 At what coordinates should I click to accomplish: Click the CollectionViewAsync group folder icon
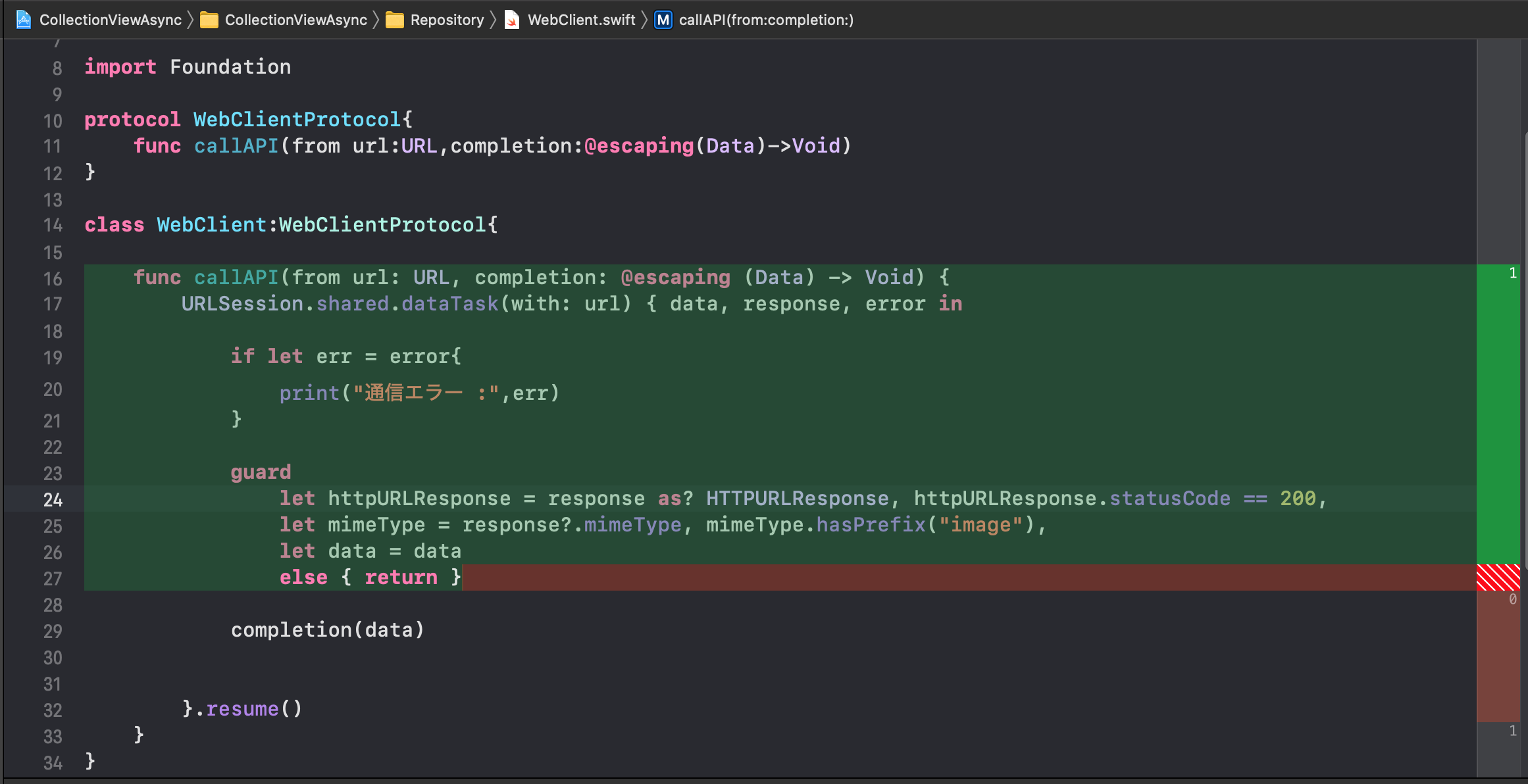coord(209,20)
